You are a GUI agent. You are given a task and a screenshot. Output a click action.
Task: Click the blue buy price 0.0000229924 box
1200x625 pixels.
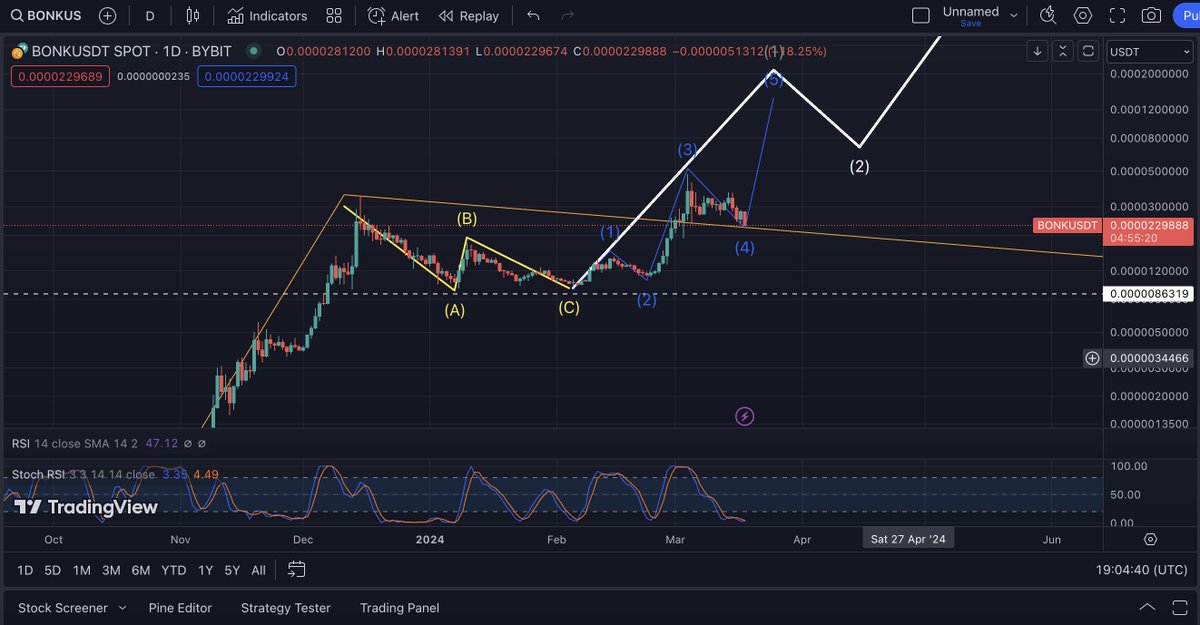pyautogui.click(x=247, y=75)
